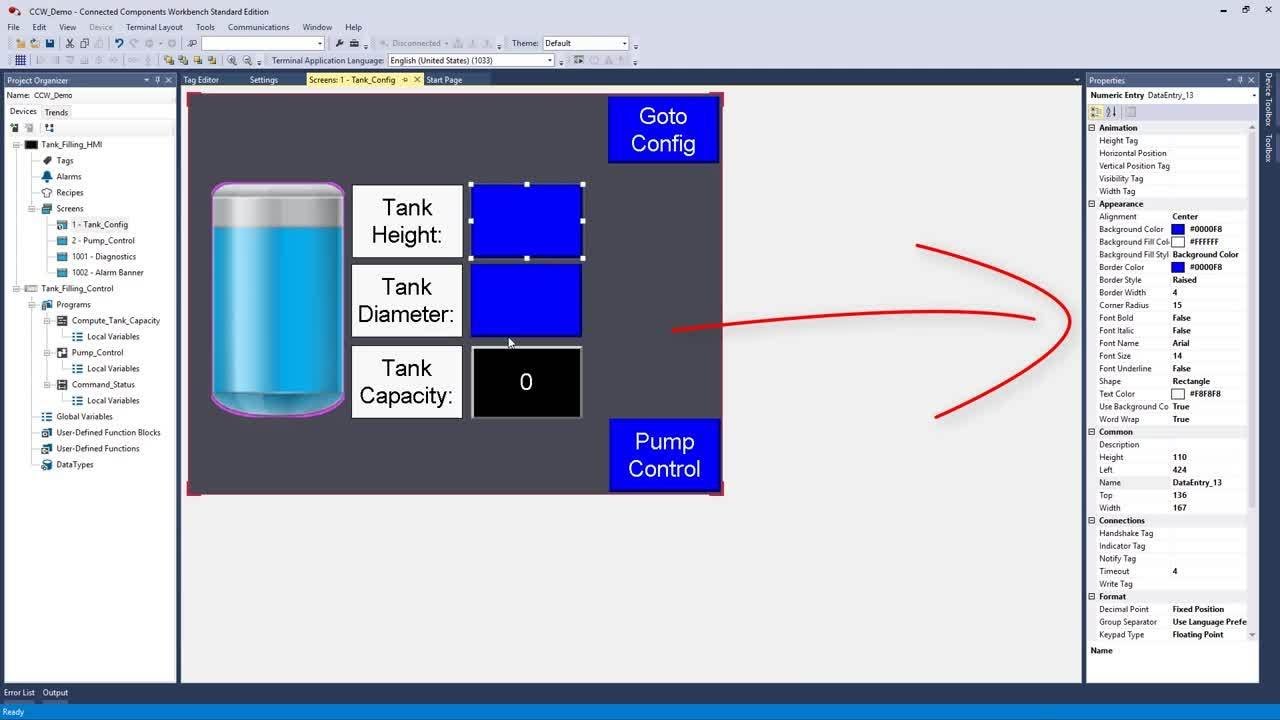
Task: Open the Terminal Layout menu
Action: [154, 27]
